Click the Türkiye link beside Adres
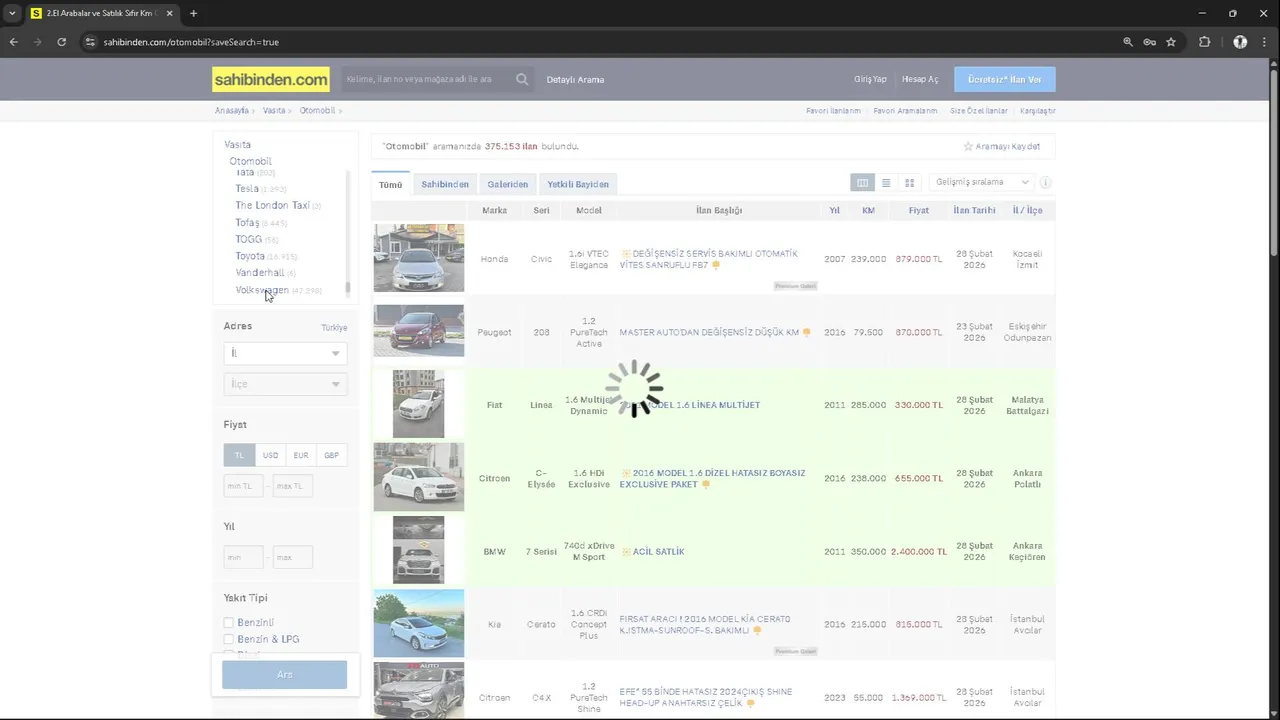This screenshot has height=720, width=1280. point(334,327)
